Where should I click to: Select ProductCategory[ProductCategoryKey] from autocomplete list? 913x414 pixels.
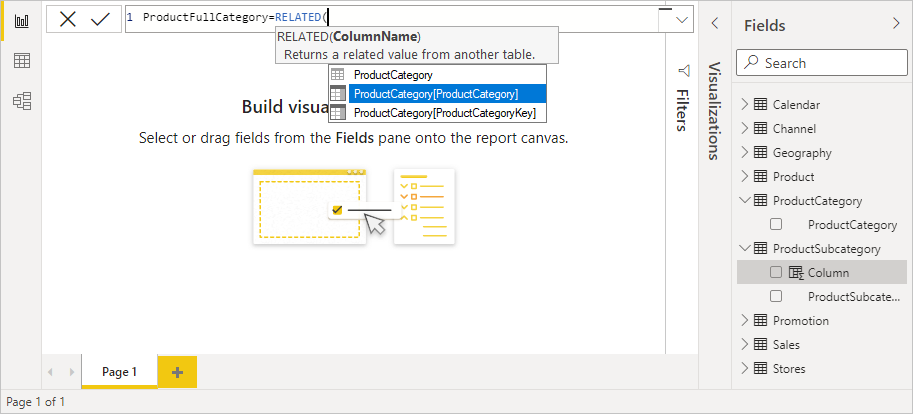(x=445, y=113)
